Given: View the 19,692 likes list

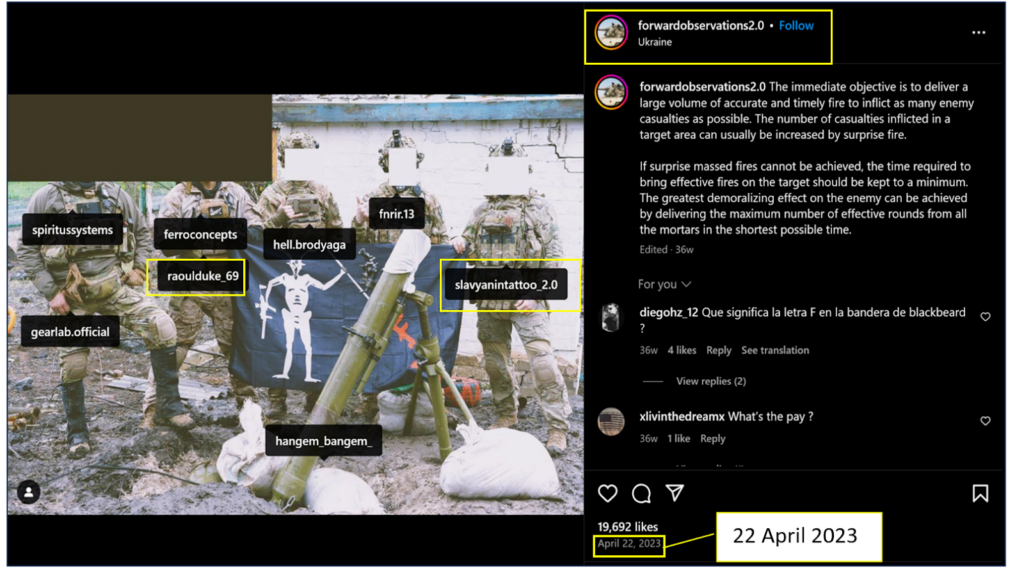Looking at the screenshot, I should point(627,527).
